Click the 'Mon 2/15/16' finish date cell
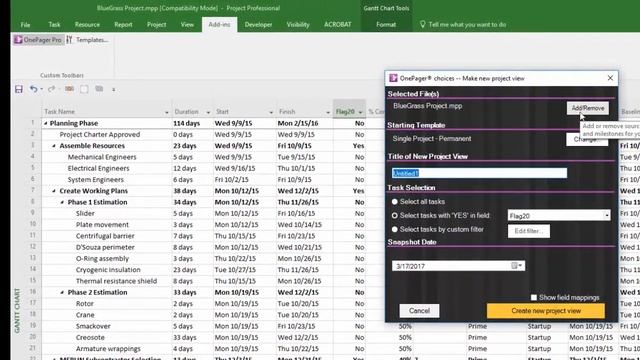This screenshot has height=360, width=640. [298, 123]
